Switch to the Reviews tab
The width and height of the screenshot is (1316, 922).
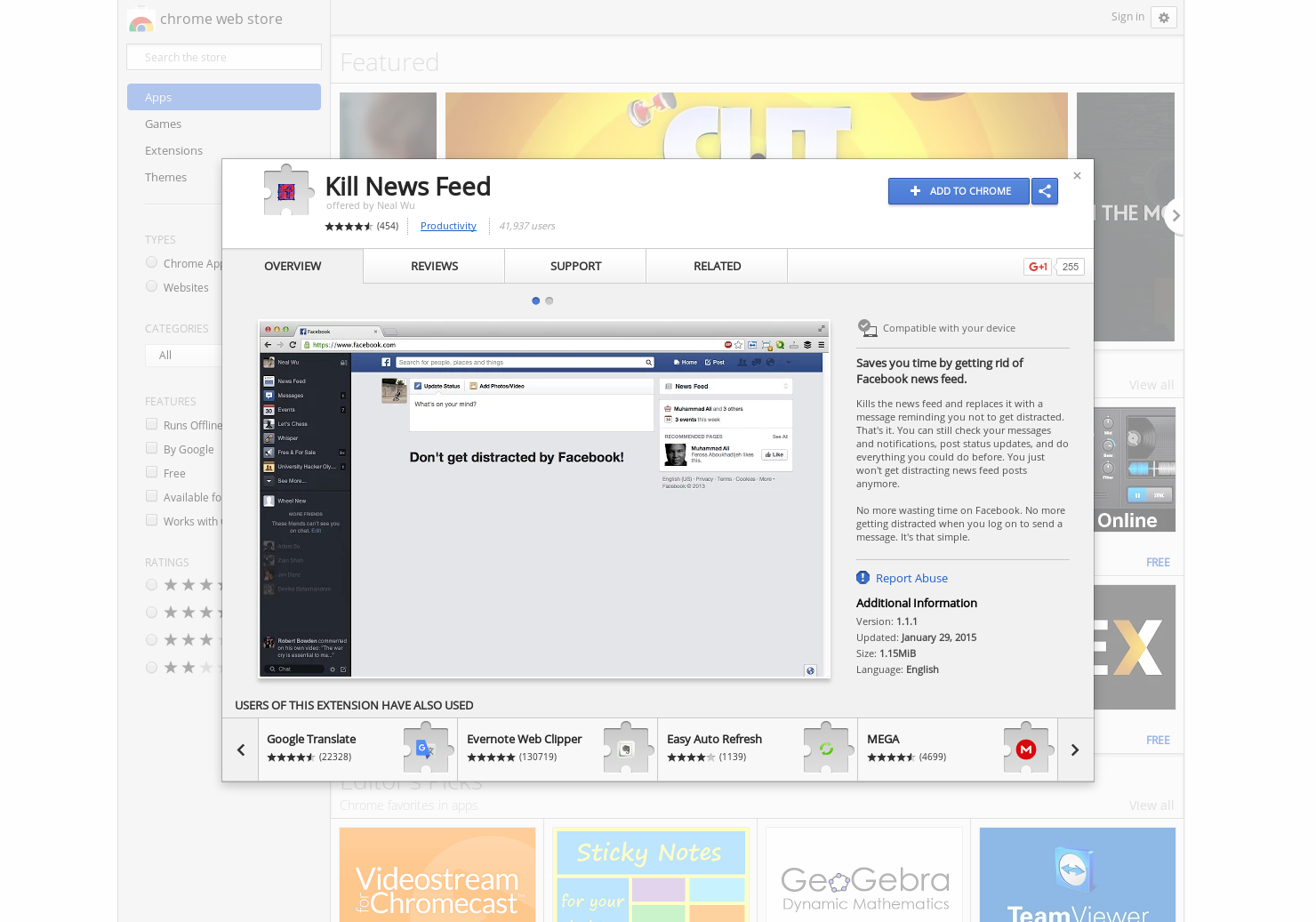pos(433,266)
